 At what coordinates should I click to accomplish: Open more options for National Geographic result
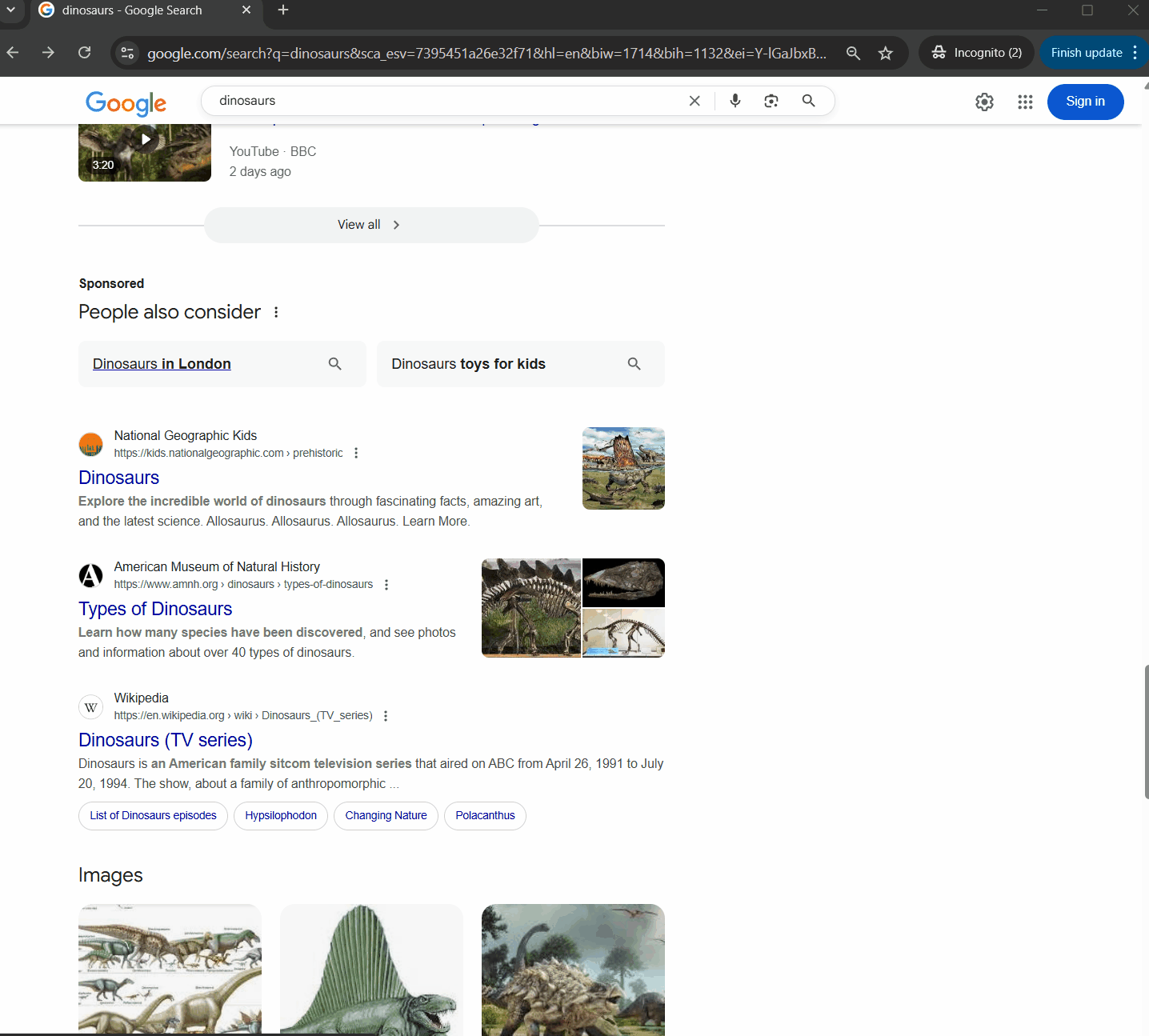(356, 453)
